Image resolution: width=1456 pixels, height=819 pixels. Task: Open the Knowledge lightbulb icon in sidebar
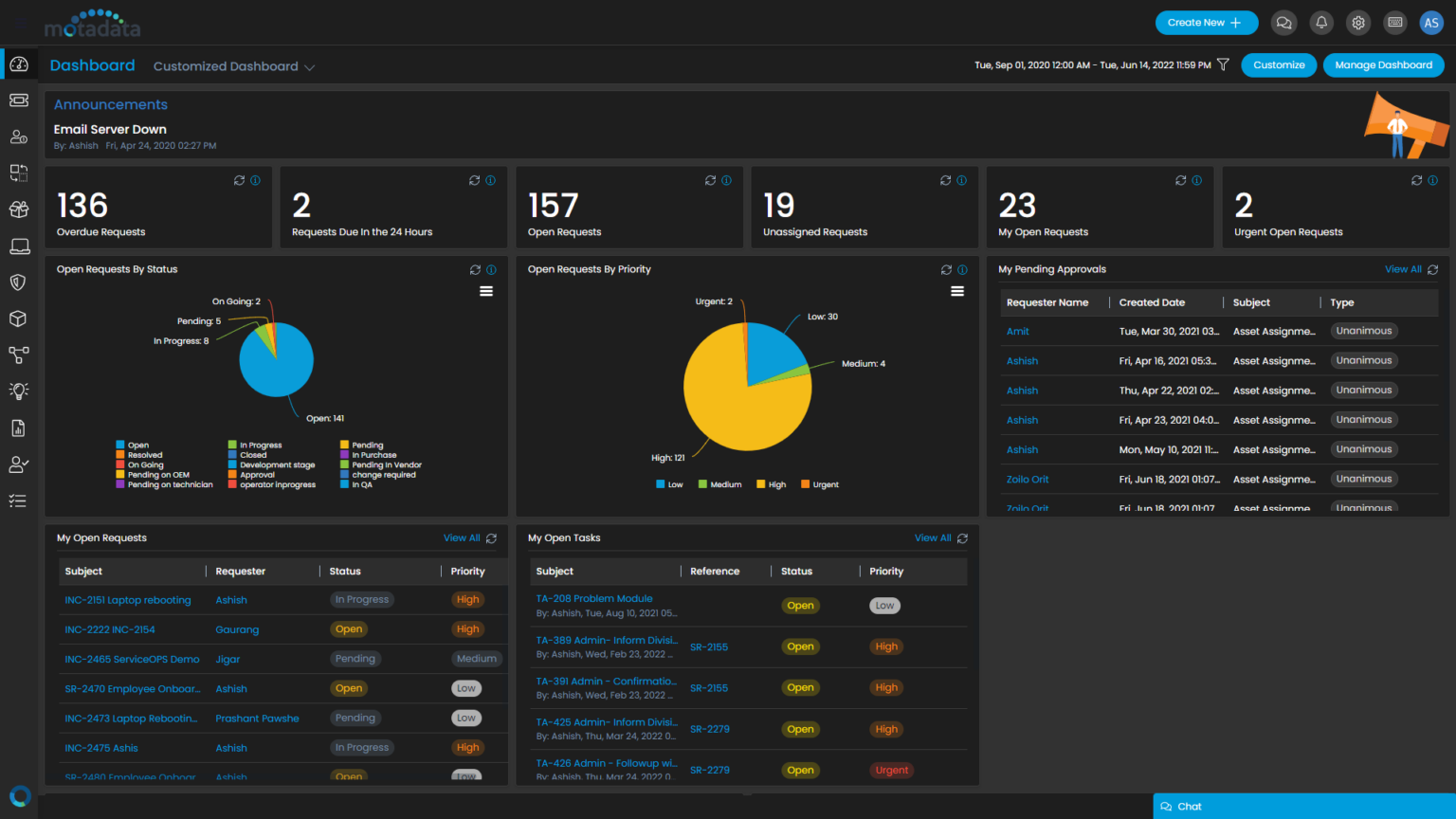pos(19,390)
